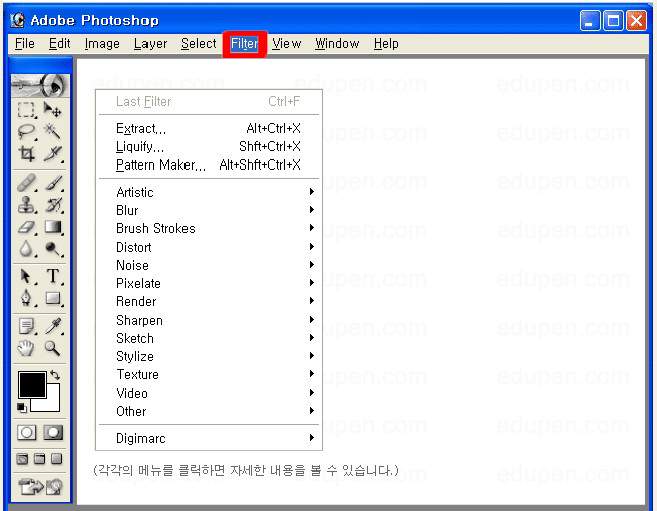The image size is (657, 511).
Task: Reset to default black and white colors
Action: [x=22, y=408]
